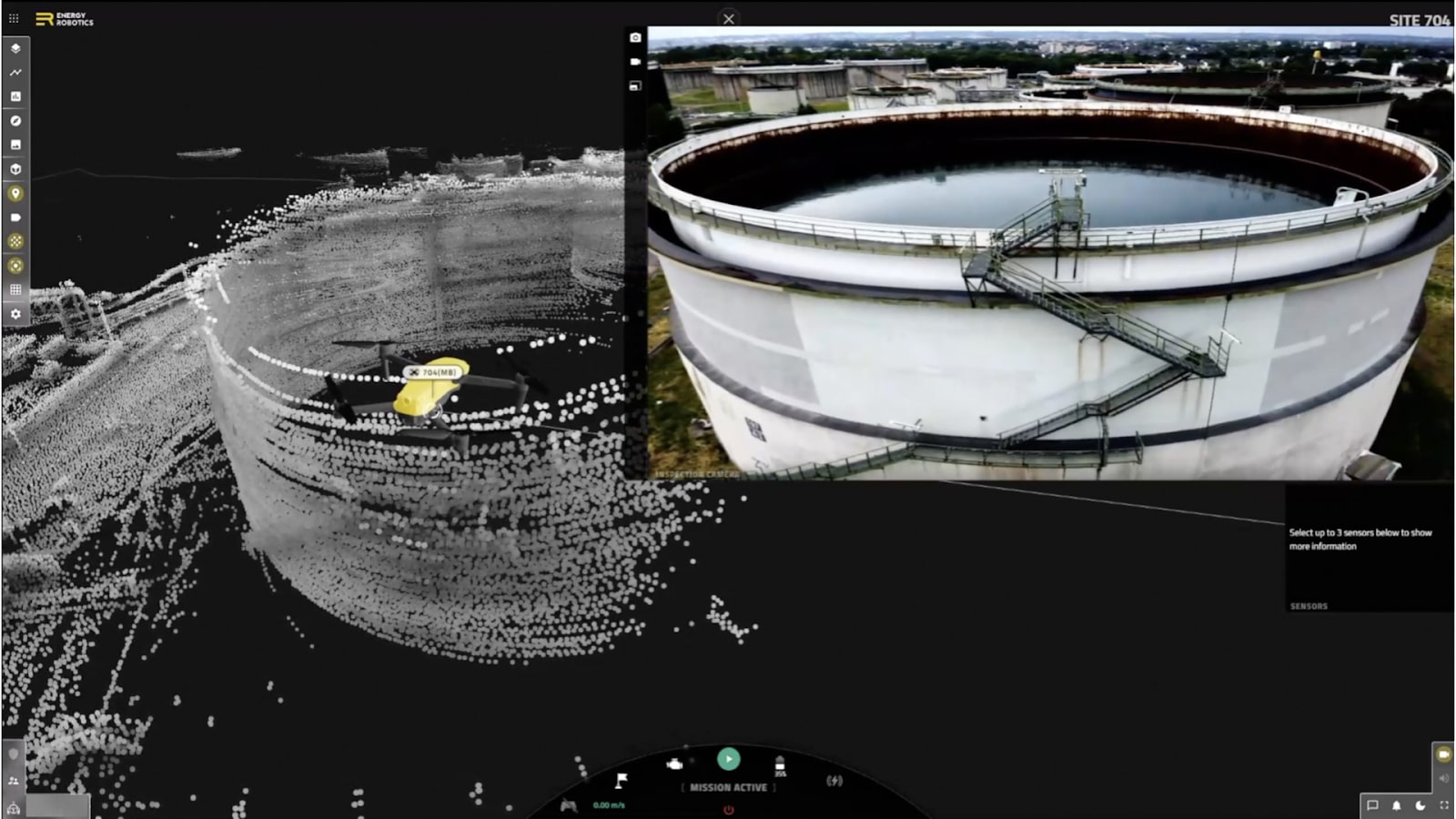
Task: Toggle the video camera feed button
Action: (1443, 754)
